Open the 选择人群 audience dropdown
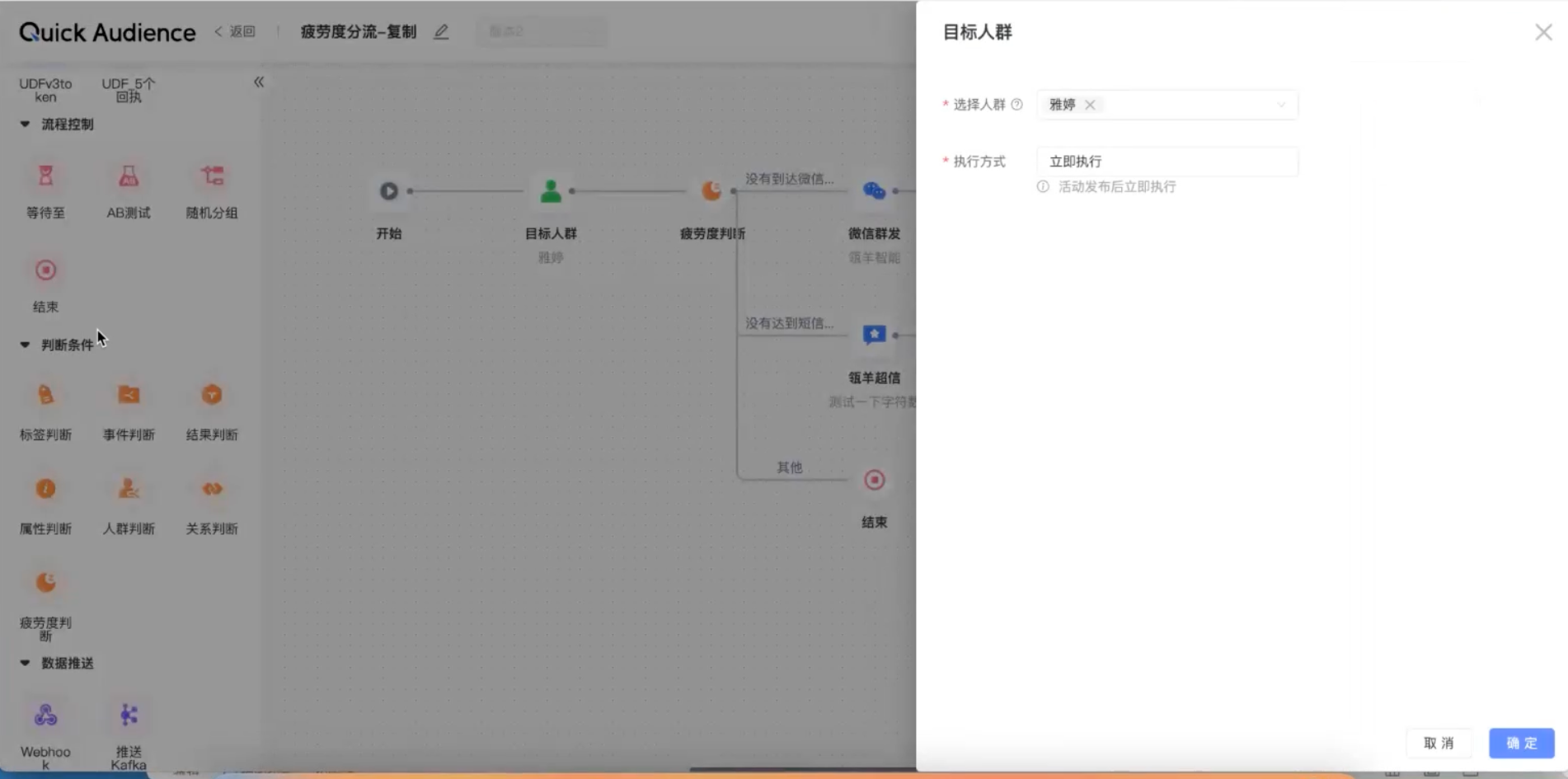Viewport: 1568px width, 779px height. (1167, 105)
